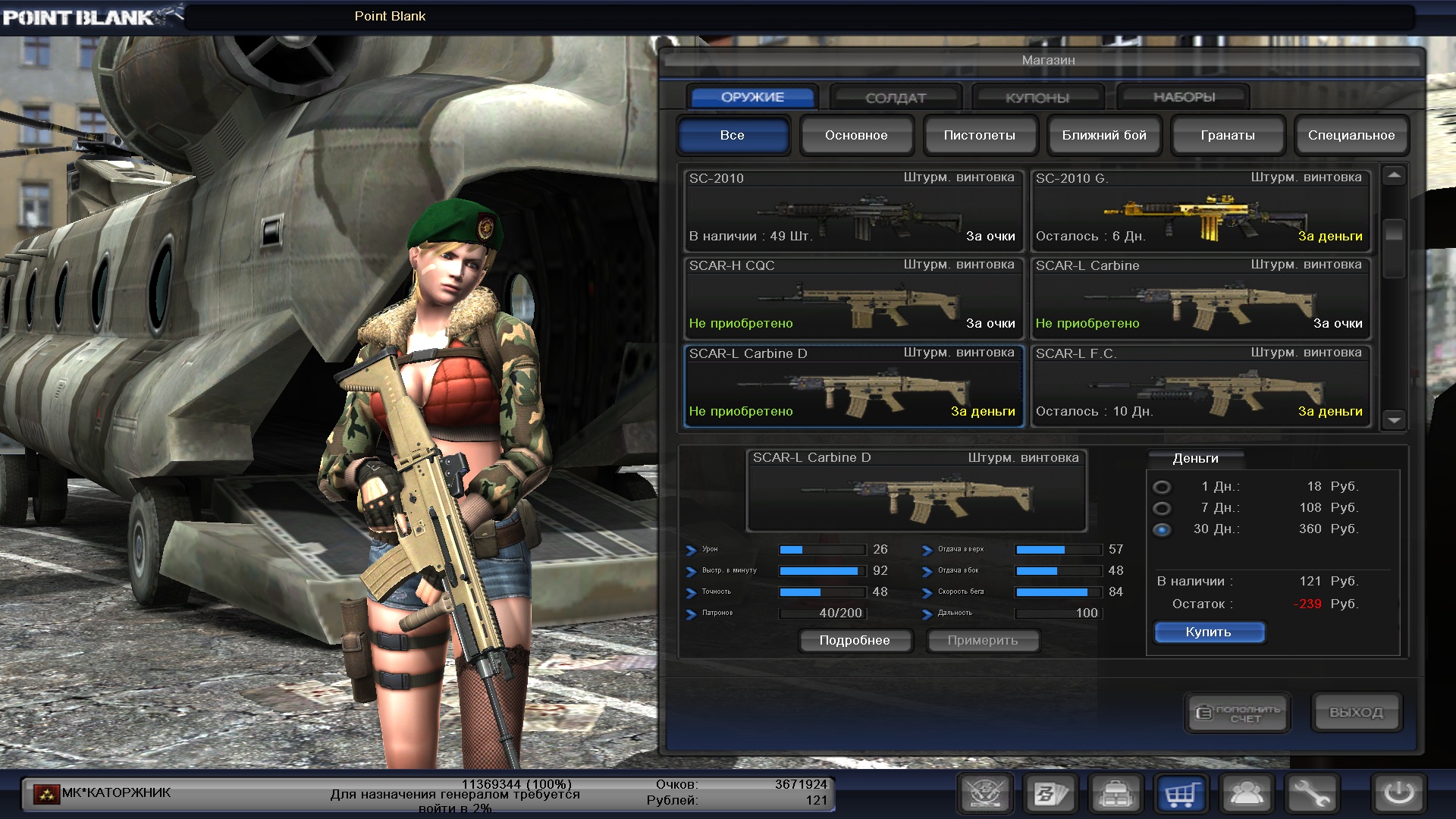This screenshot has height=819, width=1456.
Task: Open the backpack inventory icon
Action: (x=1116, y=794)
